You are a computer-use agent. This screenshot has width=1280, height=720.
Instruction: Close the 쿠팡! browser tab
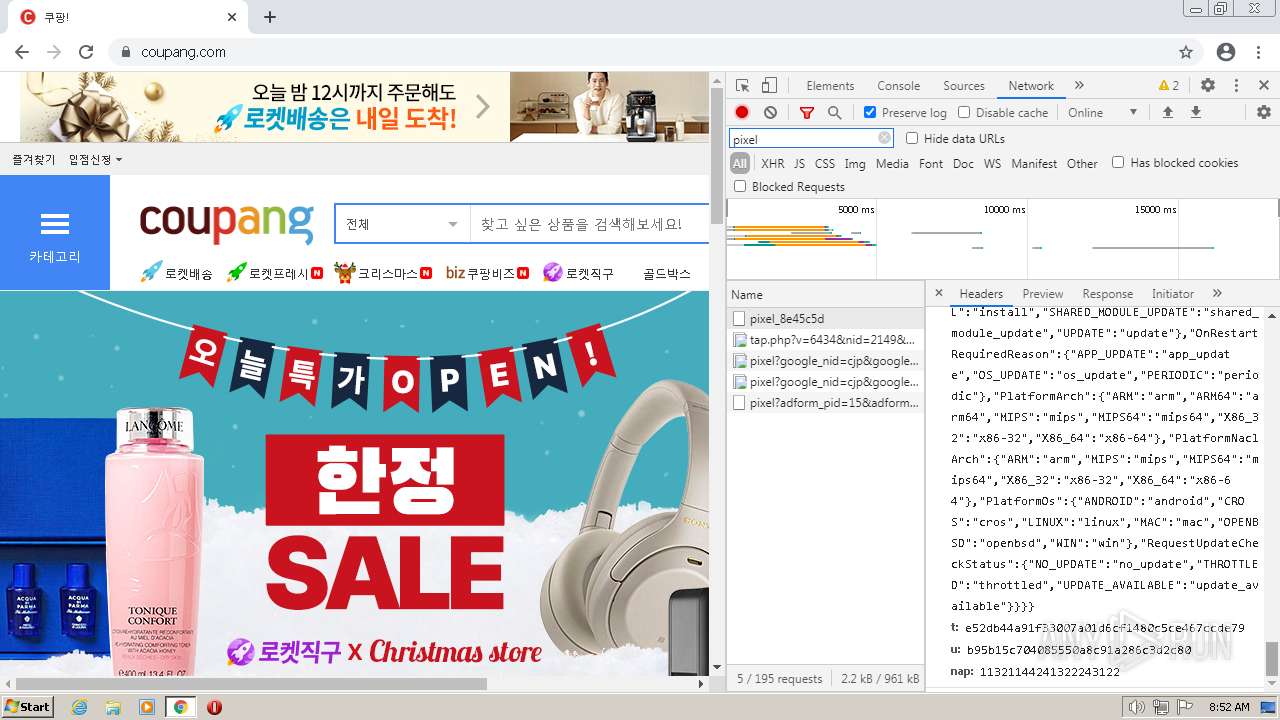[232, 17]
